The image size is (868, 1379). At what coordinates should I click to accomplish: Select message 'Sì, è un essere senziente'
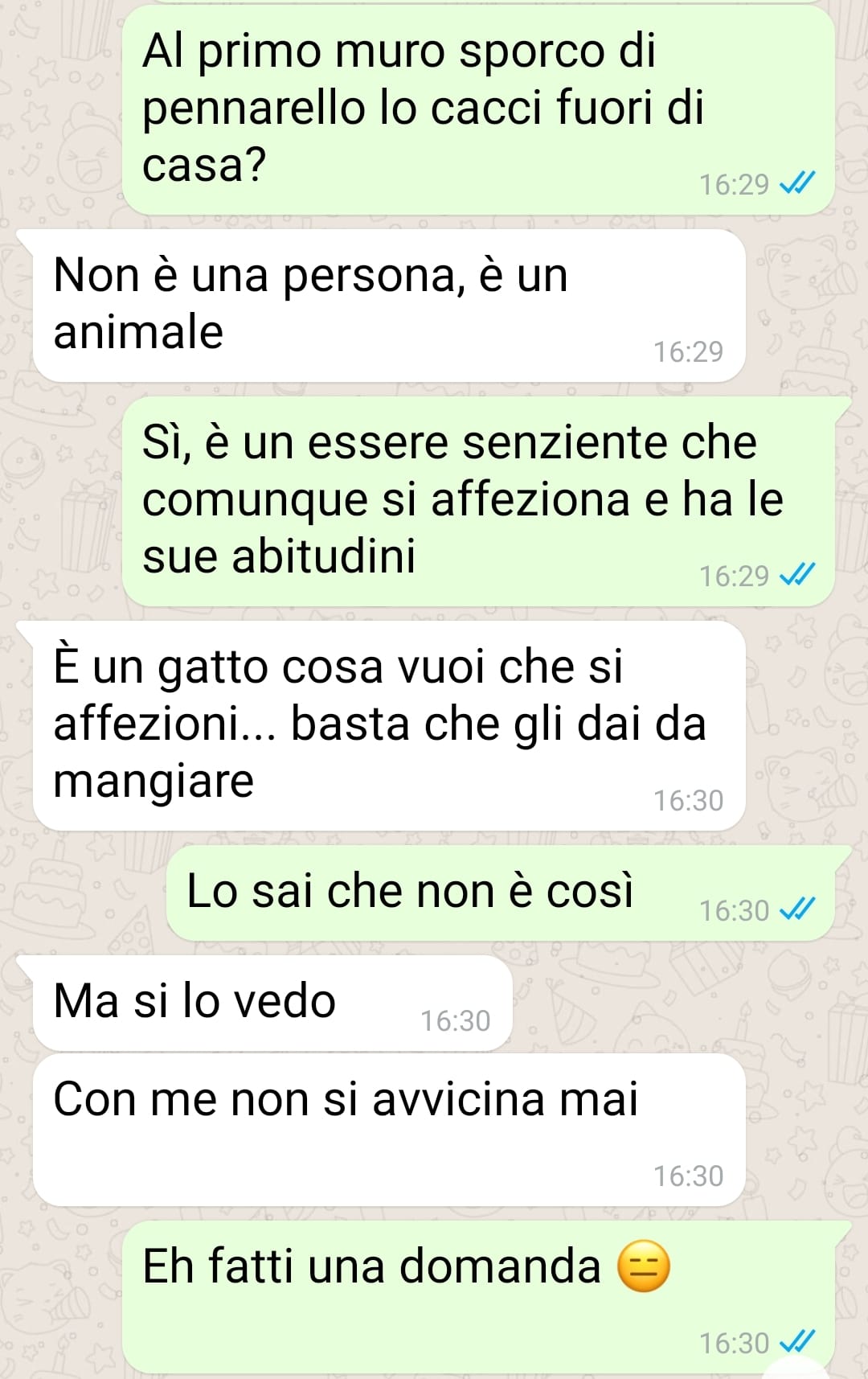pos(478,502)
